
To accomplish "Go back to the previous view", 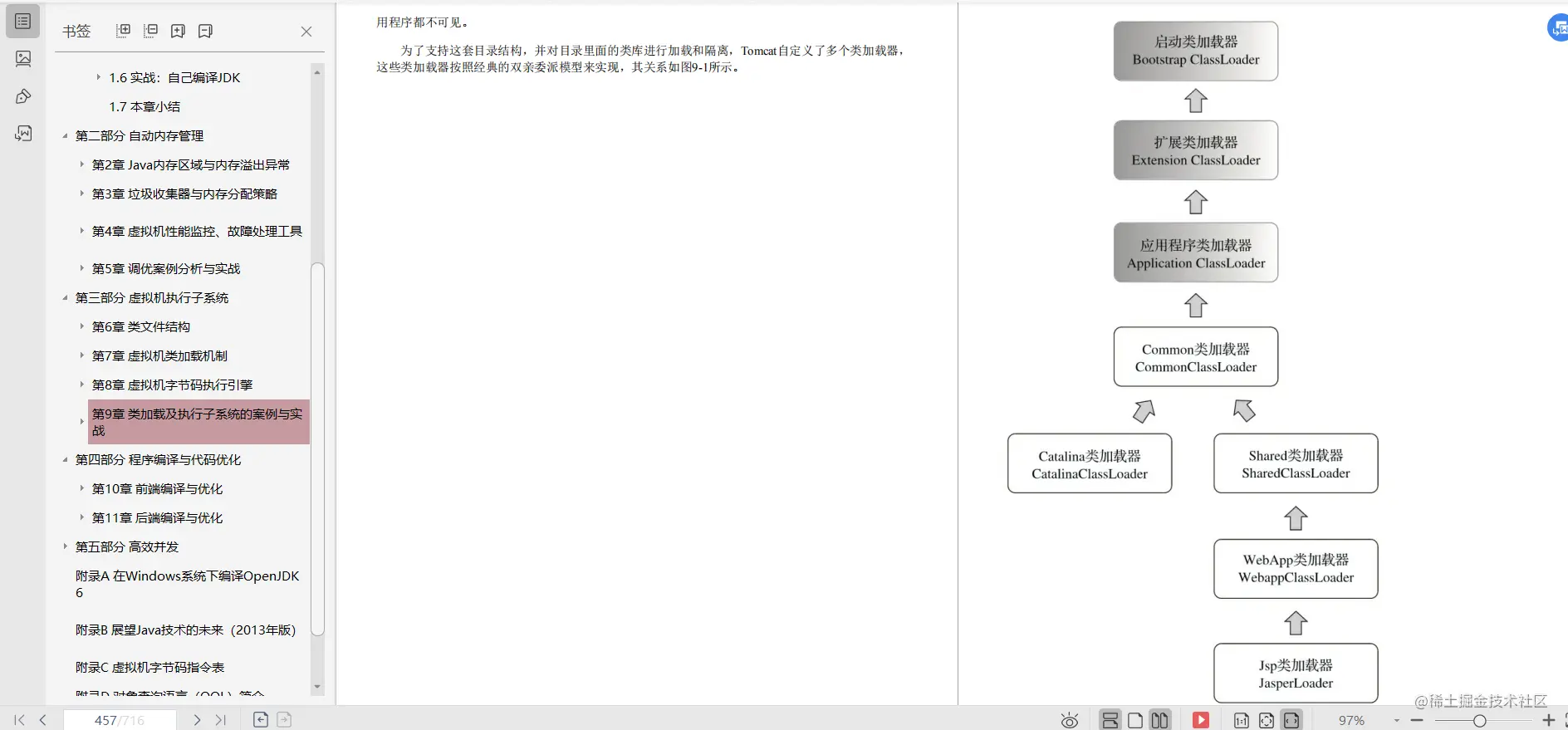I will (x=261, y=720).
